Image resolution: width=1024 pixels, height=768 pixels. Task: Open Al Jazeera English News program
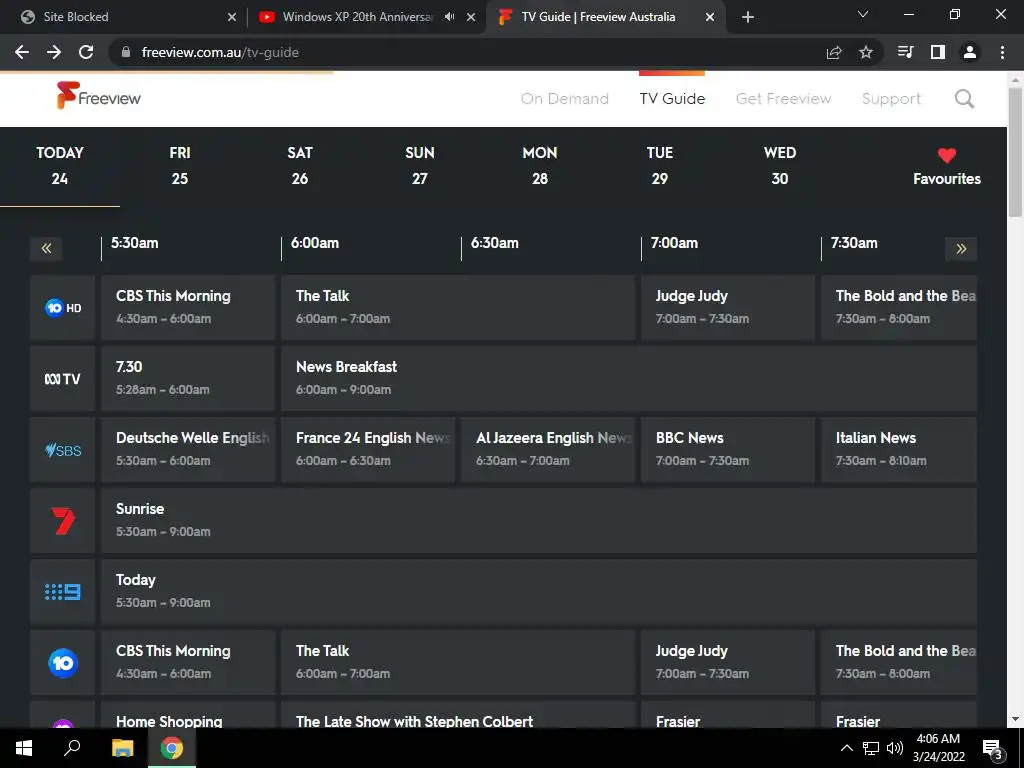coord(548,450)
